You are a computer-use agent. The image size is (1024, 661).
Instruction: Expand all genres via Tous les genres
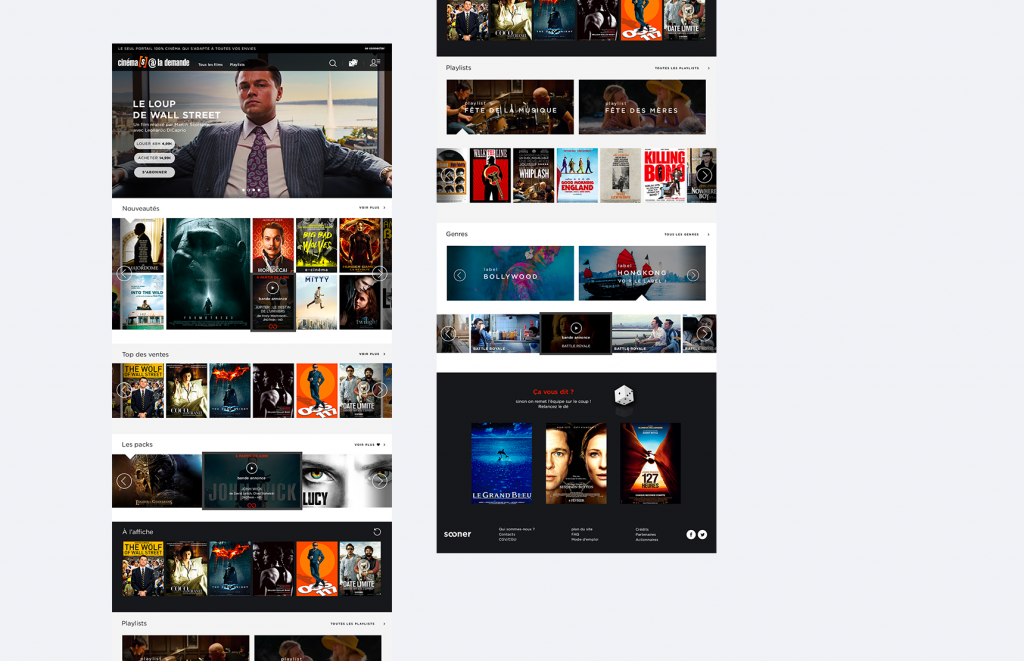[x=685, y=234]
